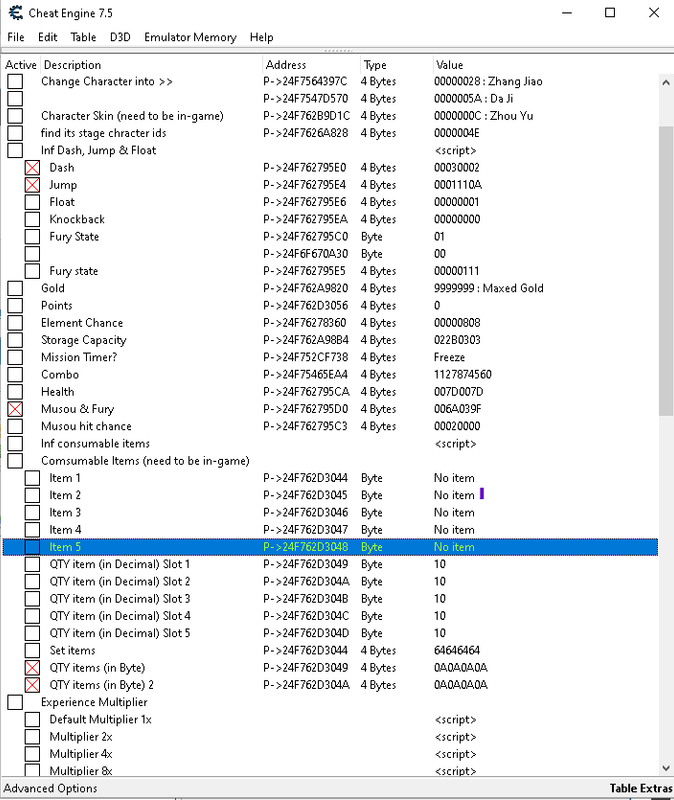Freeze the Mission Timer checkbox

click(15, 357)
